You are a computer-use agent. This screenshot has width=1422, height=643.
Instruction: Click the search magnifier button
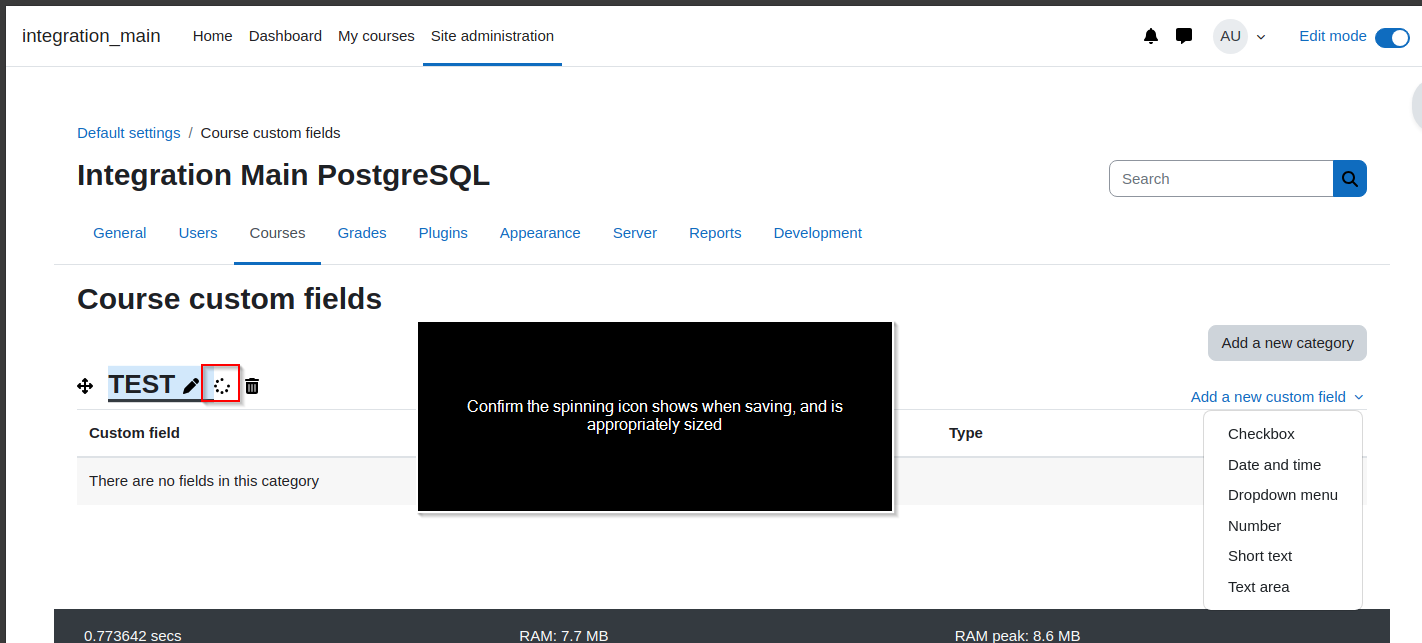point(1350,179)
